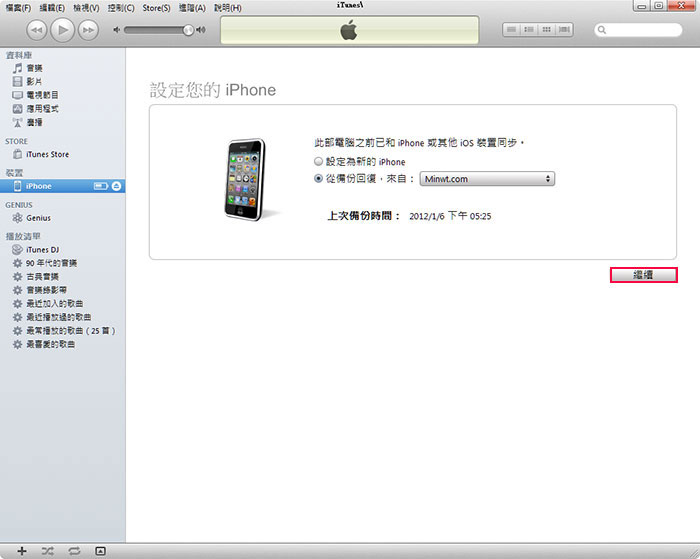Click the volume slider knob
This screenshot has height=559, width=700.
[x=188, y=30]
